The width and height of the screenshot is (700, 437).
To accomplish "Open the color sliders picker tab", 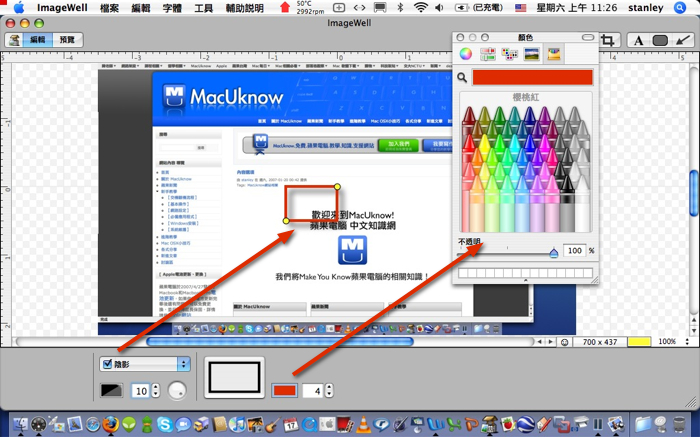I will click(x=488, y=54).
